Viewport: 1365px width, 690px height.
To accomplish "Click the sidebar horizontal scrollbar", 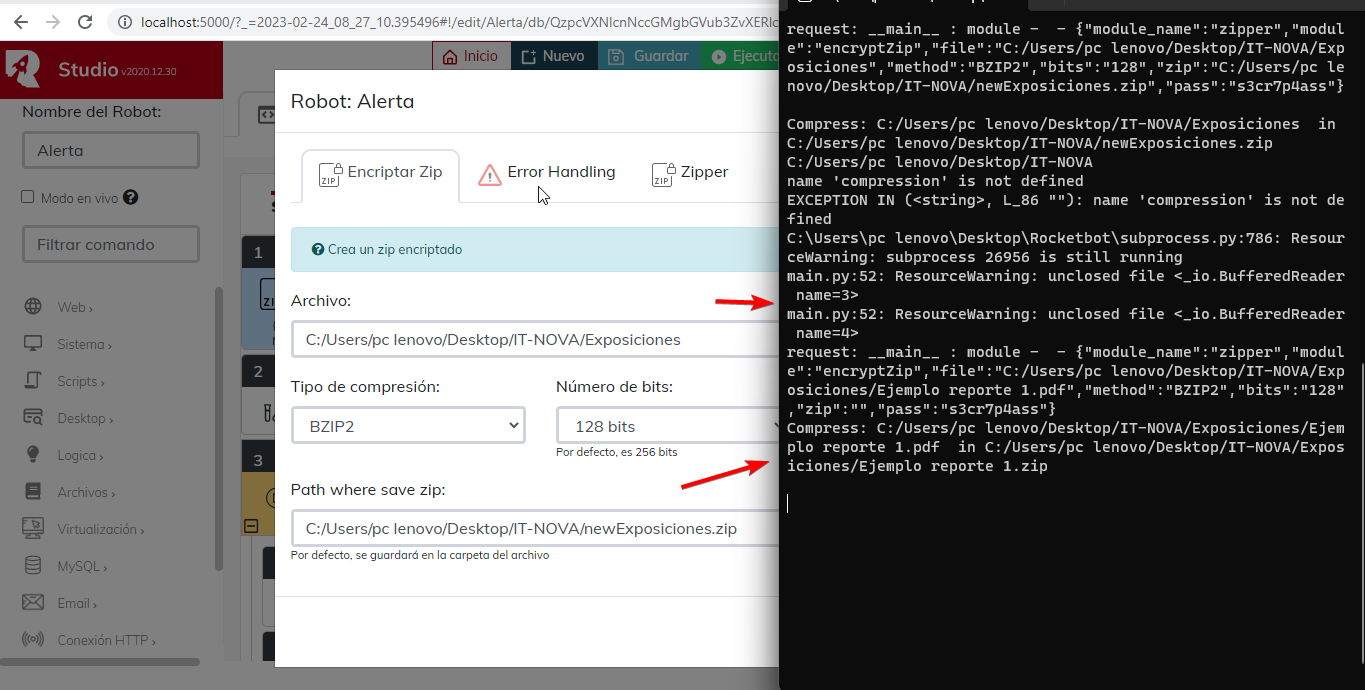I will [x=100, y=662].
